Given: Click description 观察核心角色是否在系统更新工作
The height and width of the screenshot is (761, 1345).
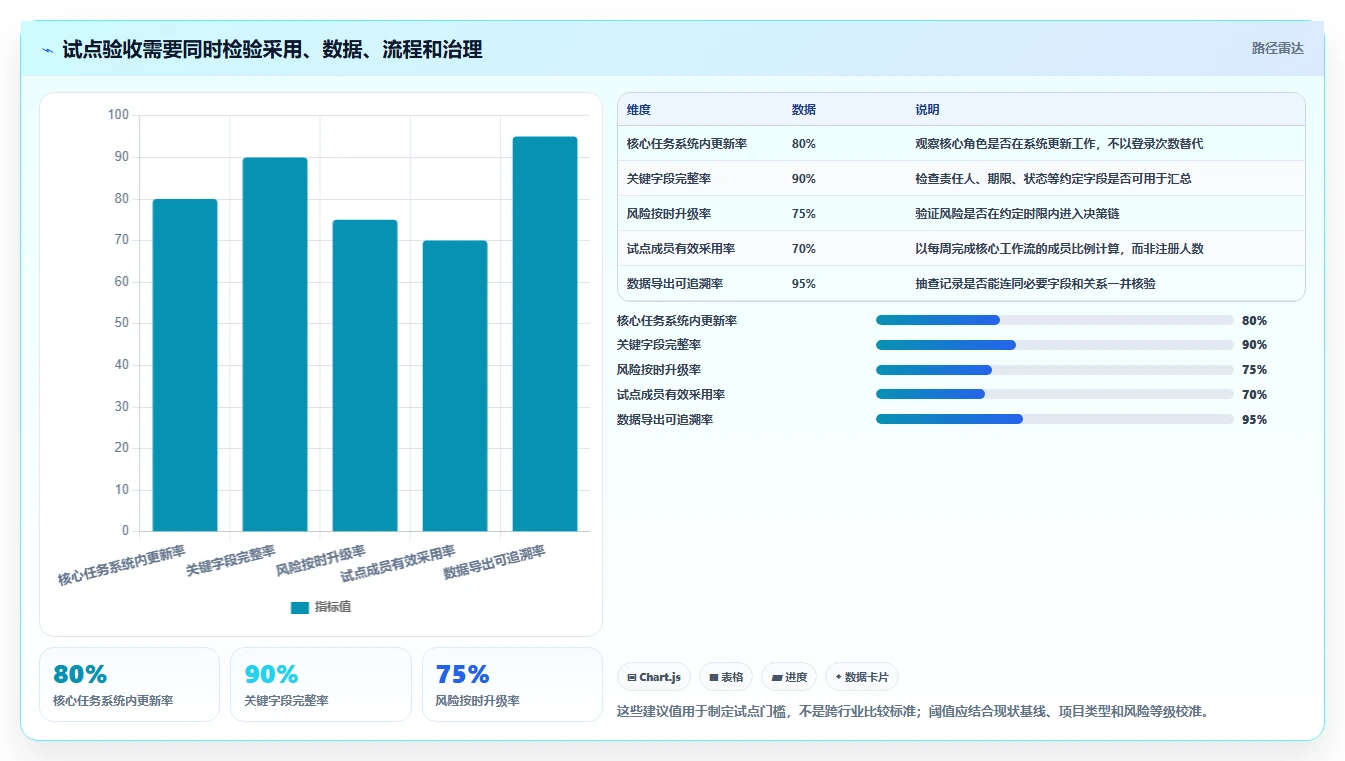Looking at the screenshot, I should (x=1059, y=144).
